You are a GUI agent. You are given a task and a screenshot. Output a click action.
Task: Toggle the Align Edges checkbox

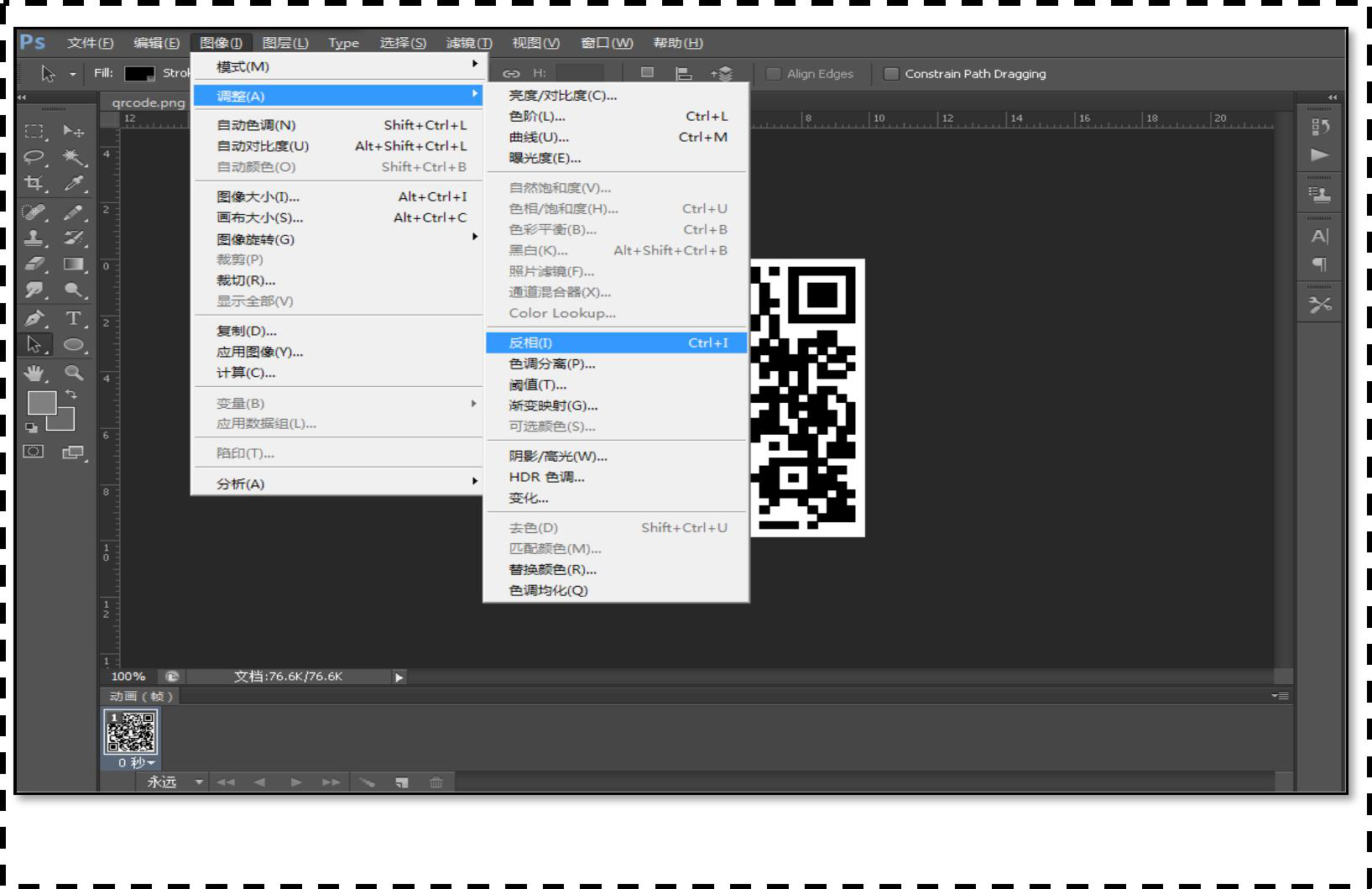click(x=774, y=74)
